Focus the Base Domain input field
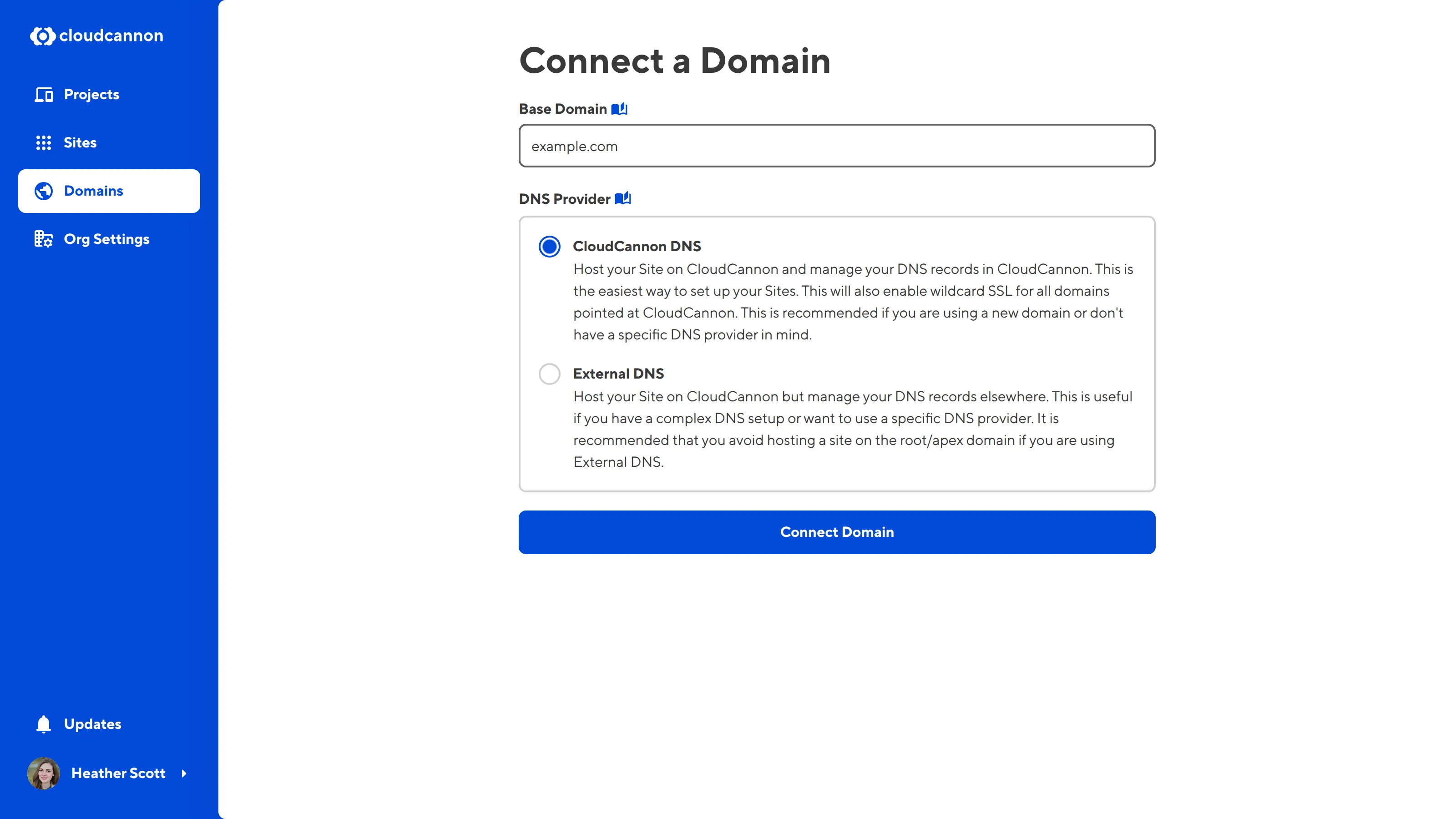Screen dimensions: 1456x819 click(837, 146)
